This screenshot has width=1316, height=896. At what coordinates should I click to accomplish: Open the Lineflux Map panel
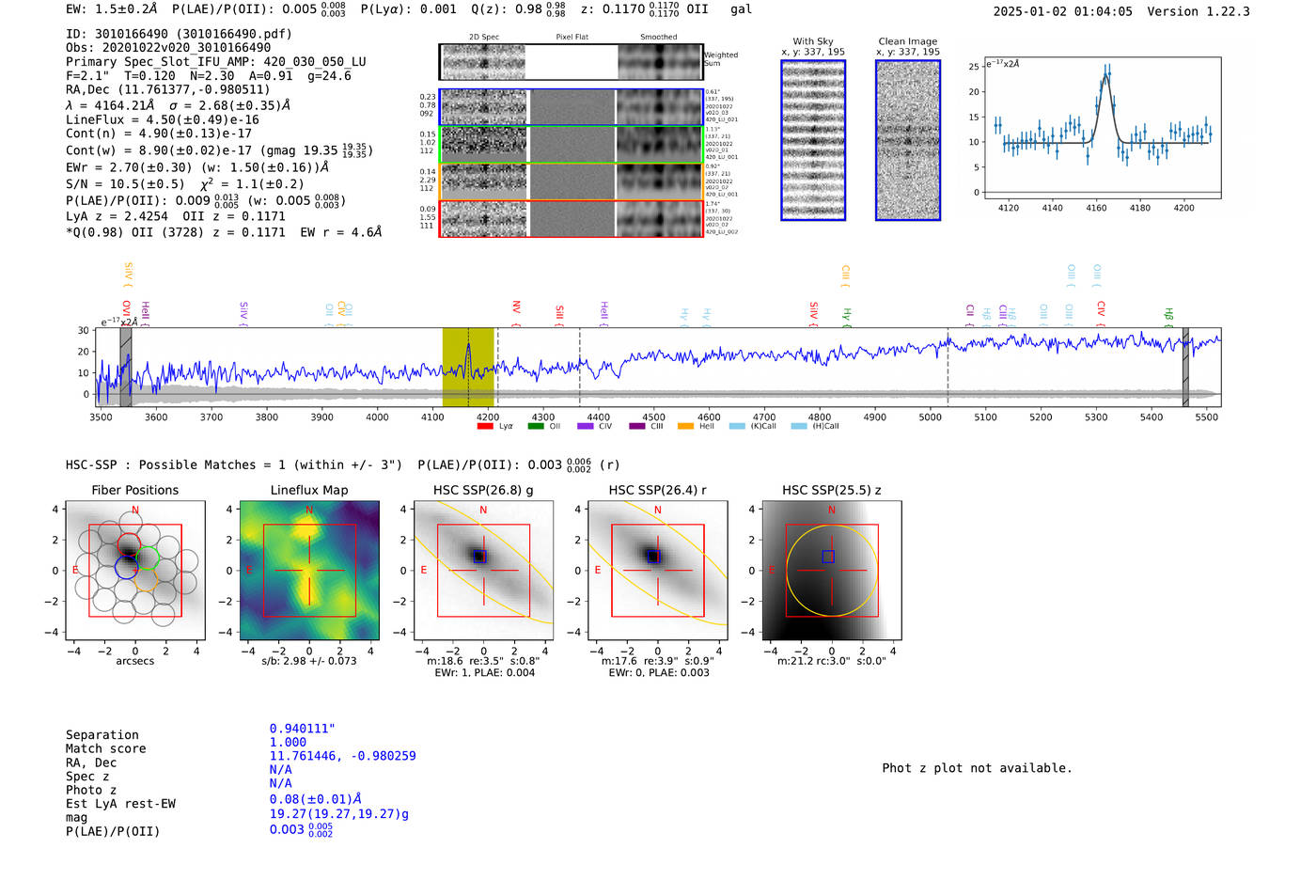click(x=309, y=571)
